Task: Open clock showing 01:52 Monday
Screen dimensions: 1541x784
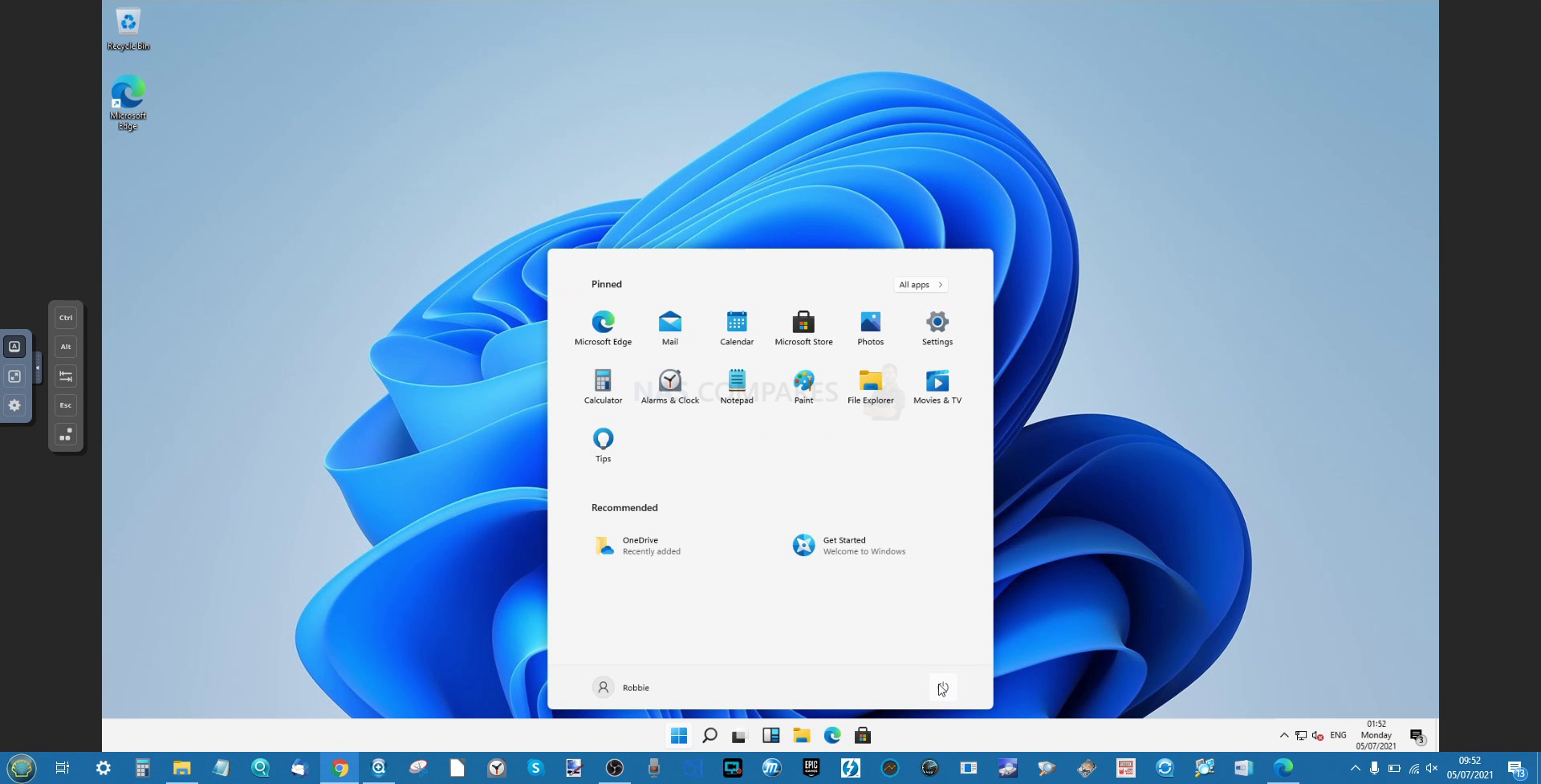Action: 1376,735
